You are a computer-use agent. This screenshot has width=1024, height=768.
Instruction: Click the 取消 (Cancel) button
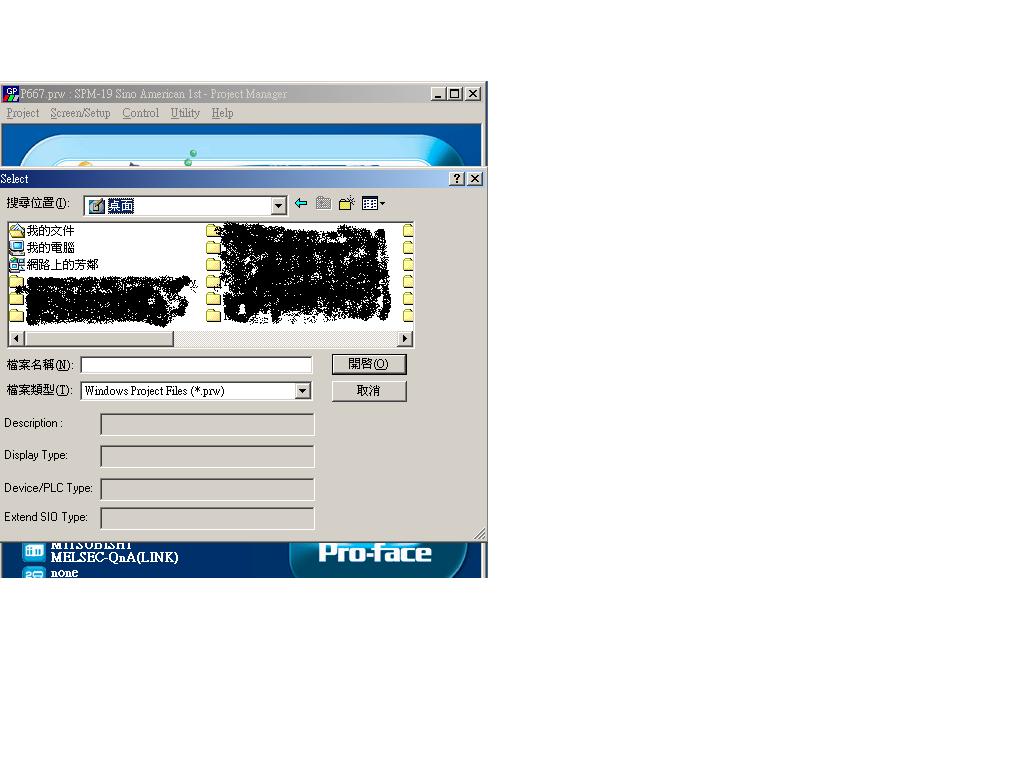(369, 391)
